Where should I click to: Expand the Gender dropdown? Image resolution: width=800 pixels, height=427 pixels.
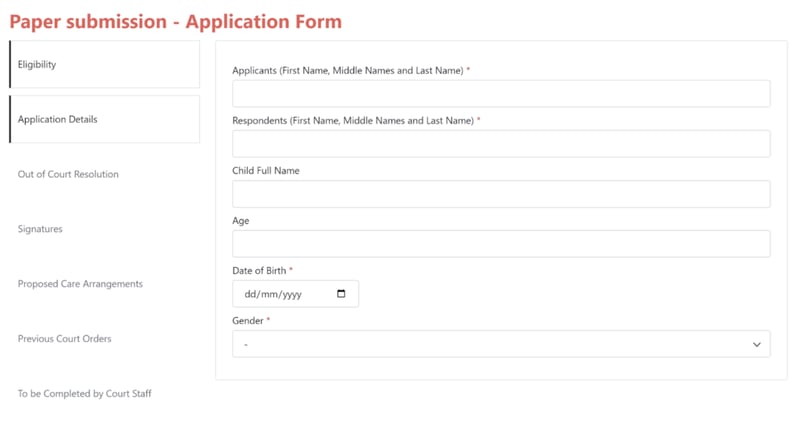tap(501, 344)
